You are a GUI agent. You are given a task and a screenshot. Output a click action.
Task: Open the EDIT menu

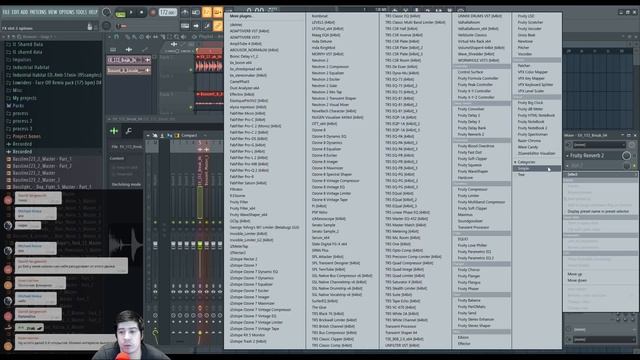coord(15,12)
